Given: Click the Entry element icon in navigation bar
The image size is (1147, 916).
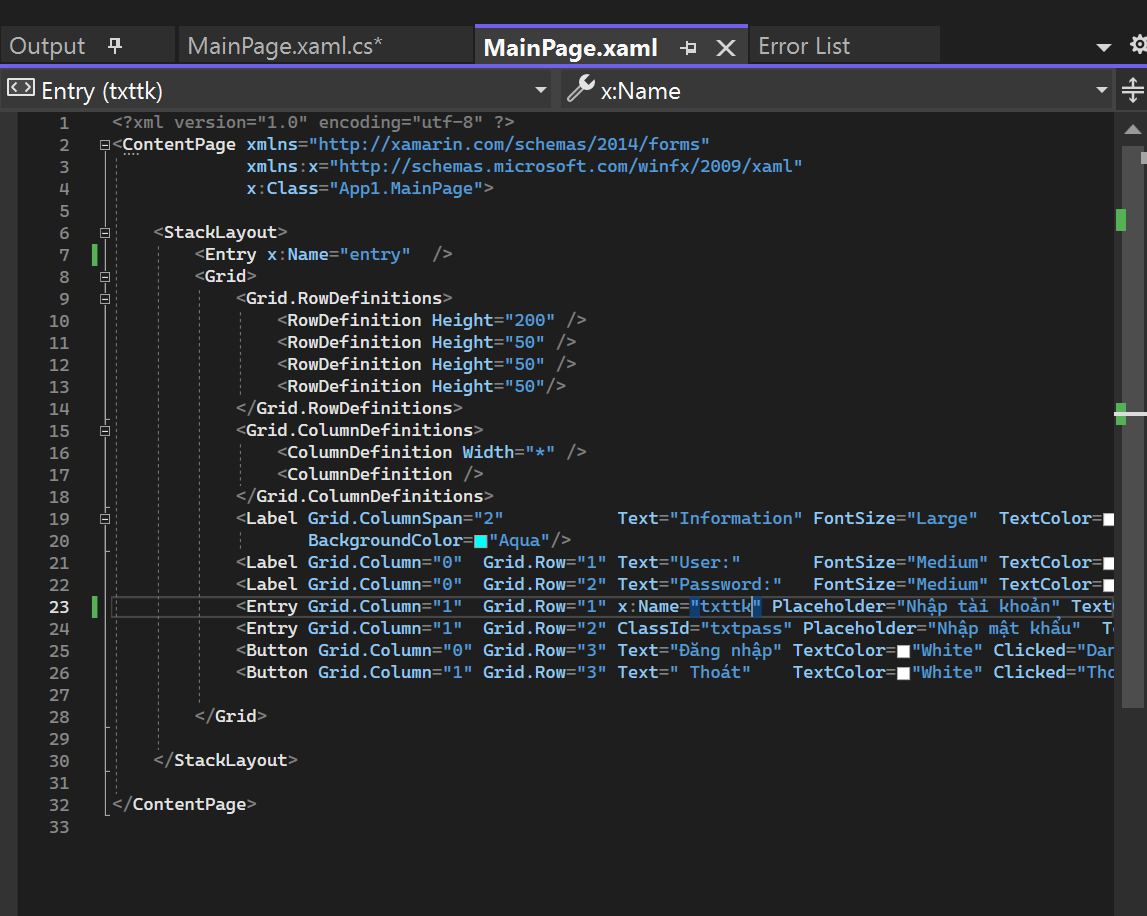Looking at the screenshot, I should pyautogui.click(x=21, y=89).
